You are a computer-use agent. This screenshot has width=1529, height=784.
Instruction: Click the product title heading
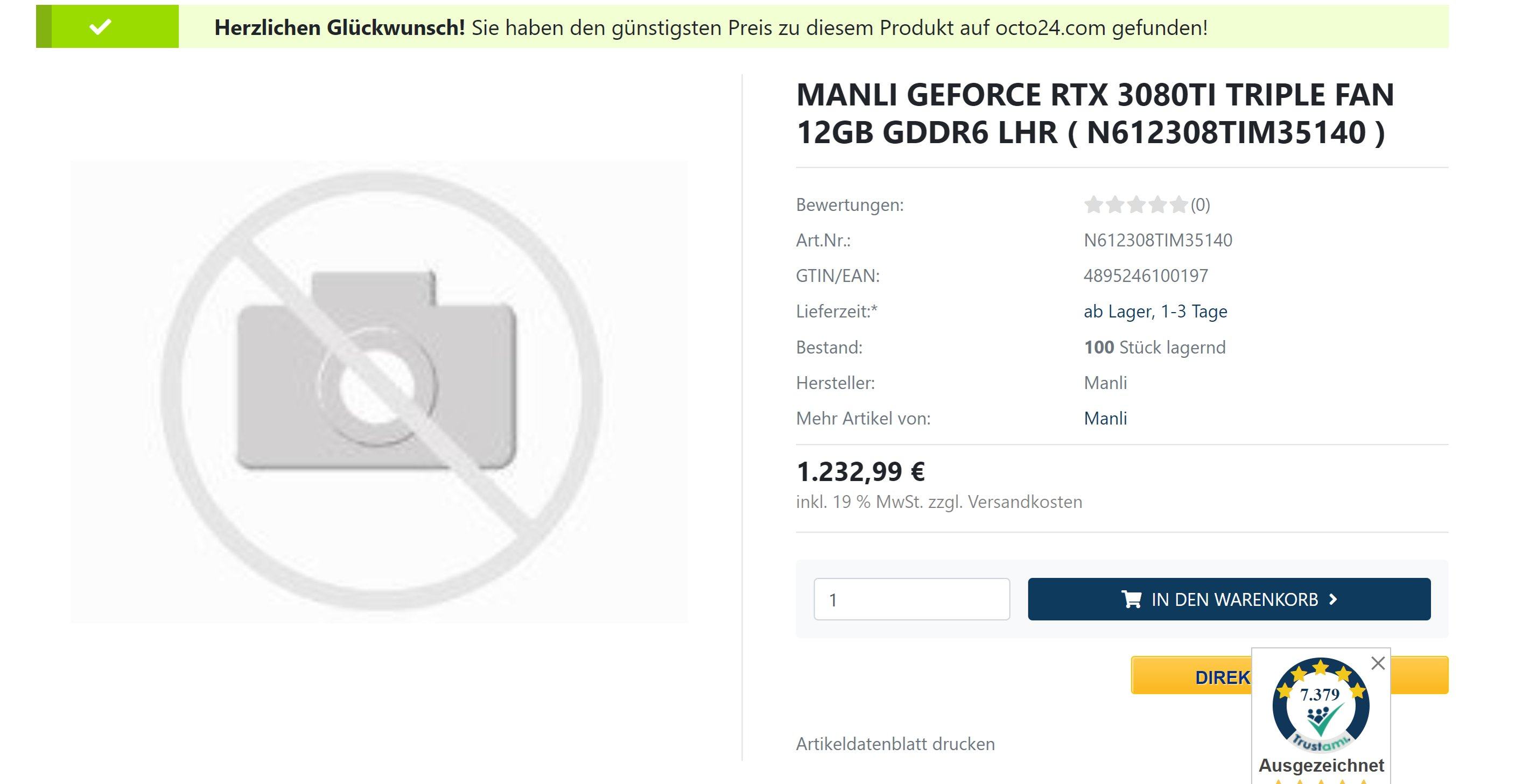pos(1095,114)
